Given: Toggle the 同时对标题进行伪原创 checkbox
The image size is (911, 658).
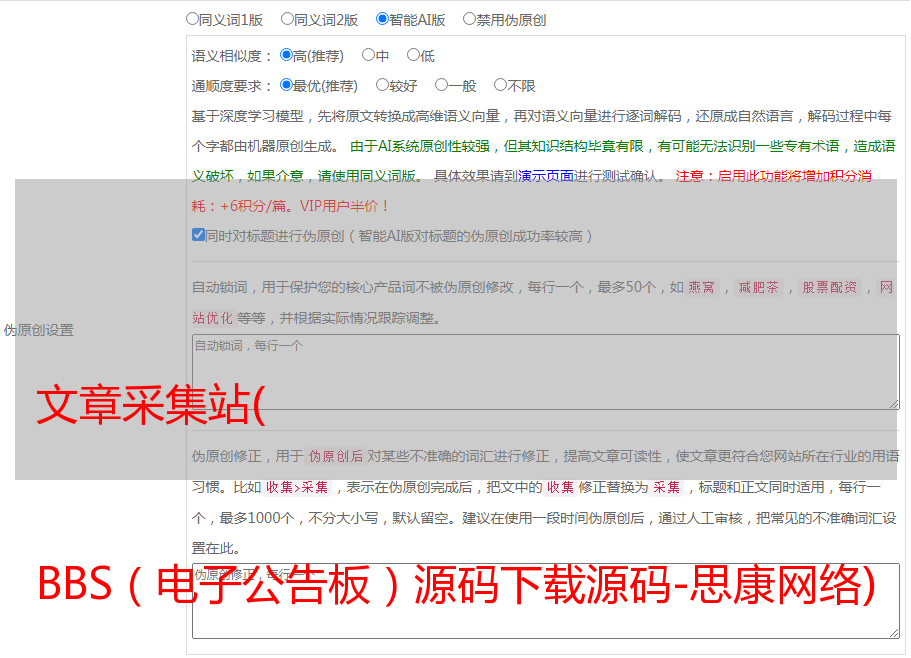Looking at the screenshot, I should point(198,236).
